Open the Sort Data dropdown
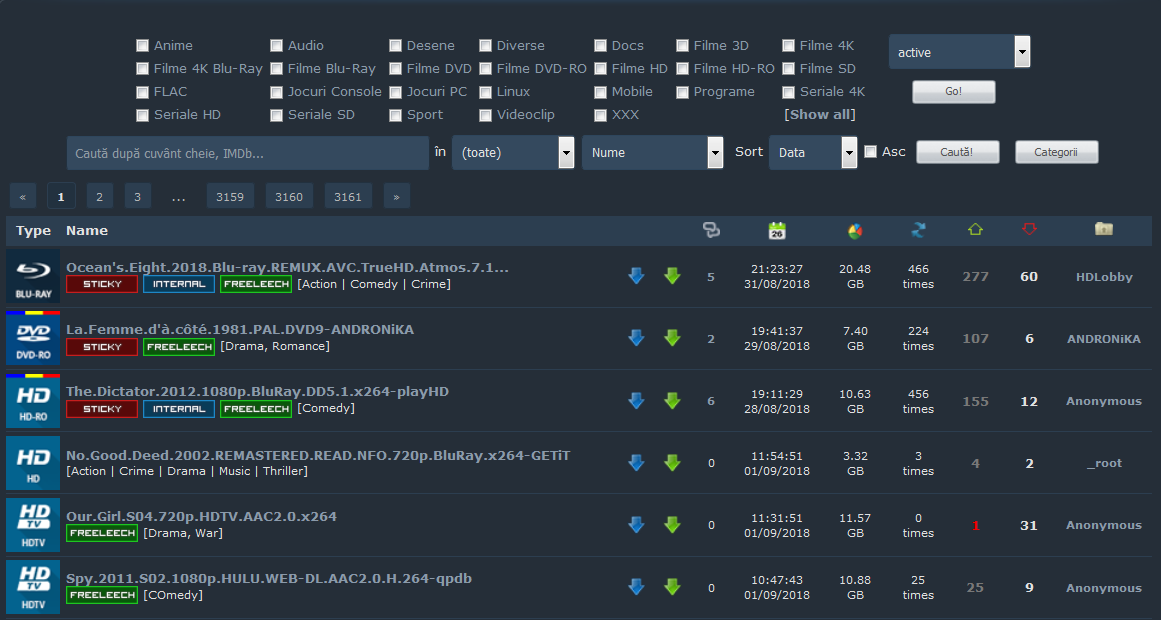The height and width of the screenshot is (620, 1161). tap(813, 153)
